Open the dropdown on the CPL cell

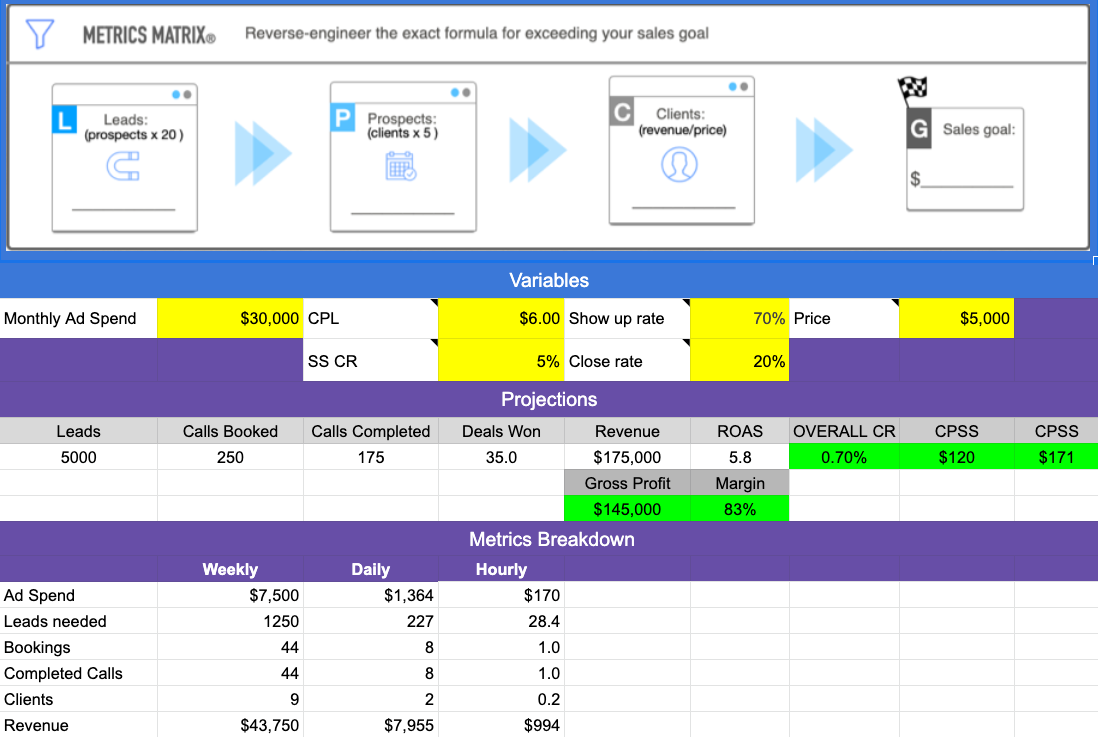[x=434, y=303]
